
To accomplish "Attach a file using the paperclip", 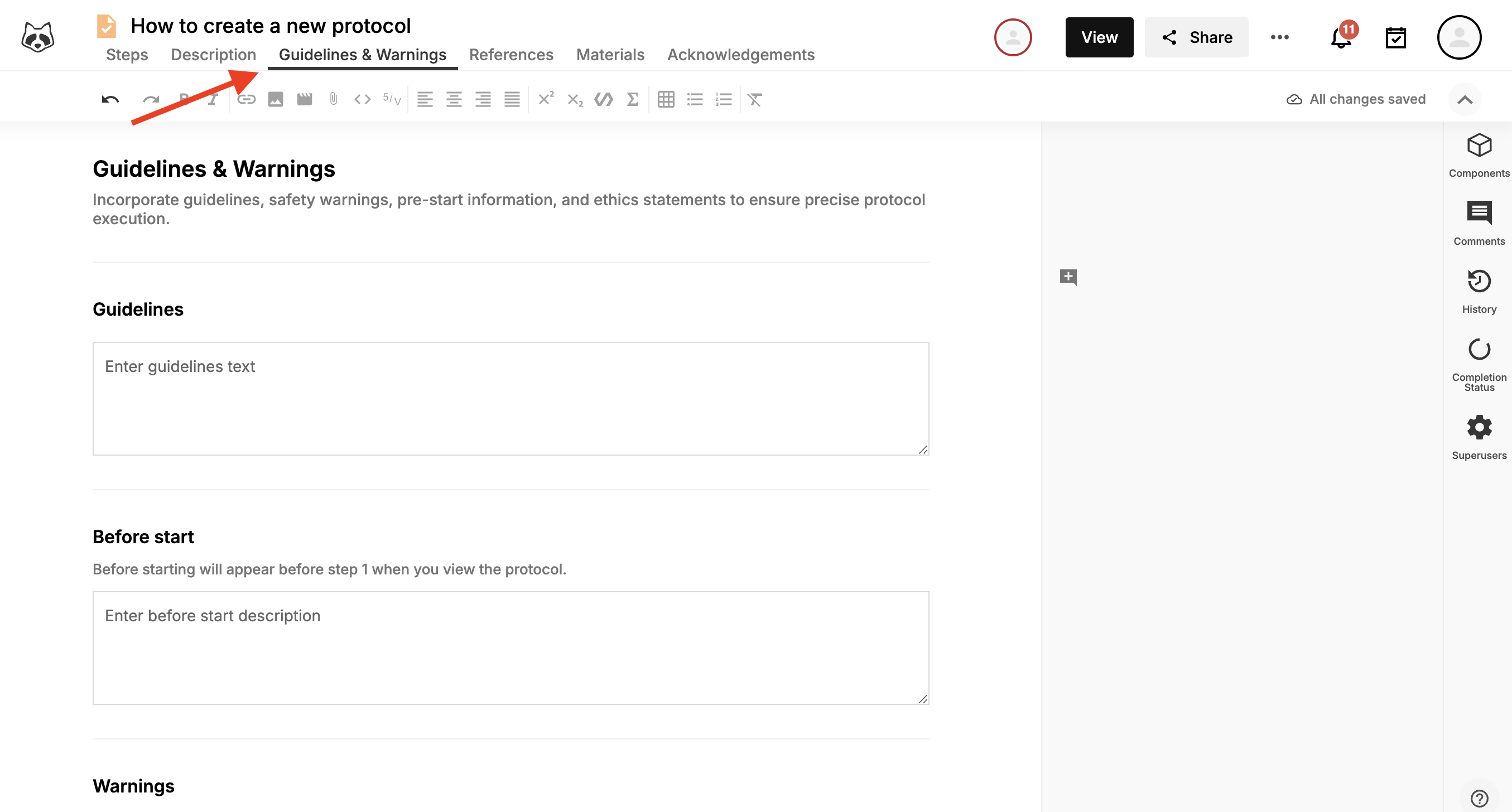I will coord(333,99).
